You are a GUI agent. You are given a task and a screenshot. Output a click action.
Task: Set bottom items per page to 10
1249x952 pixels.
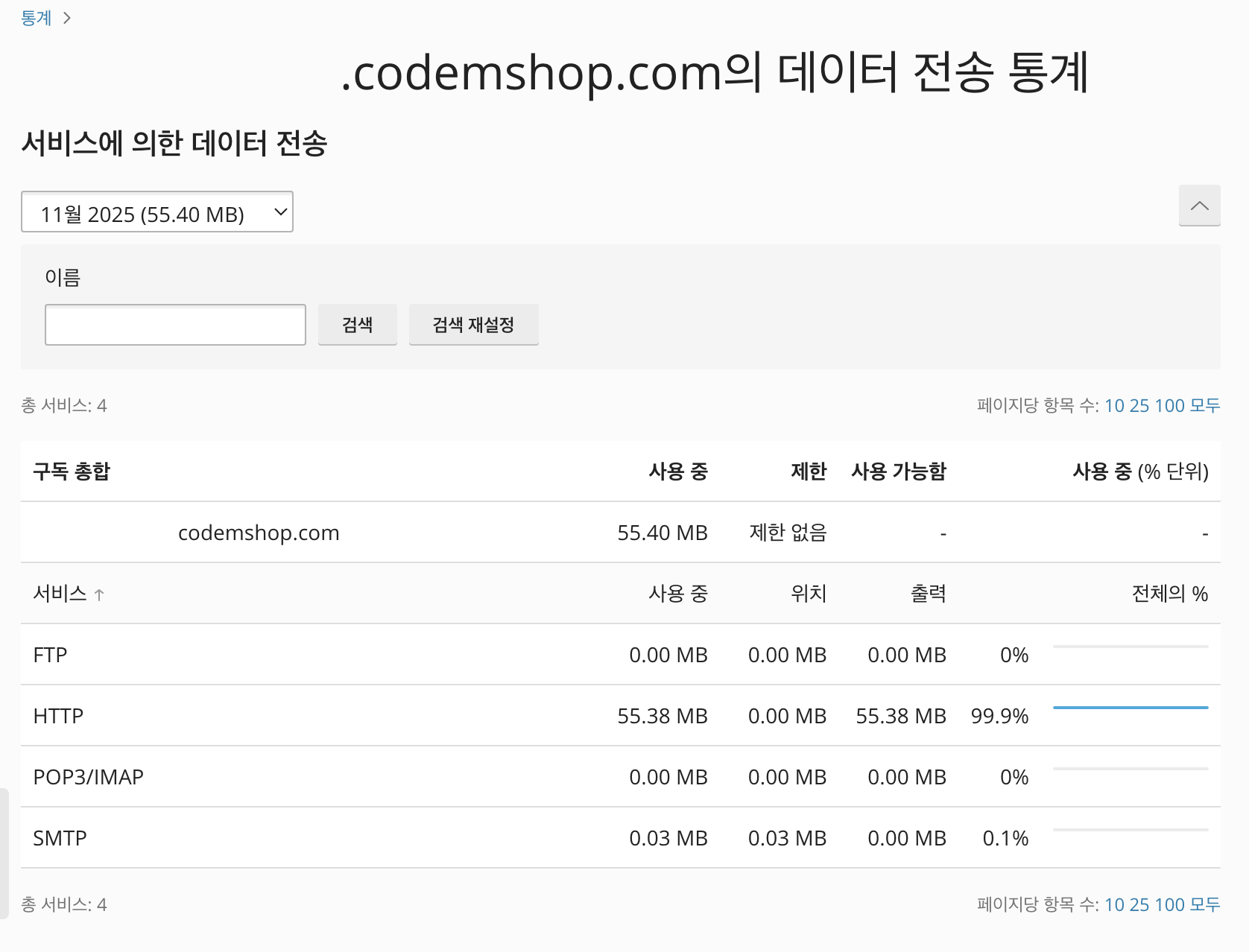[1113, 904]
